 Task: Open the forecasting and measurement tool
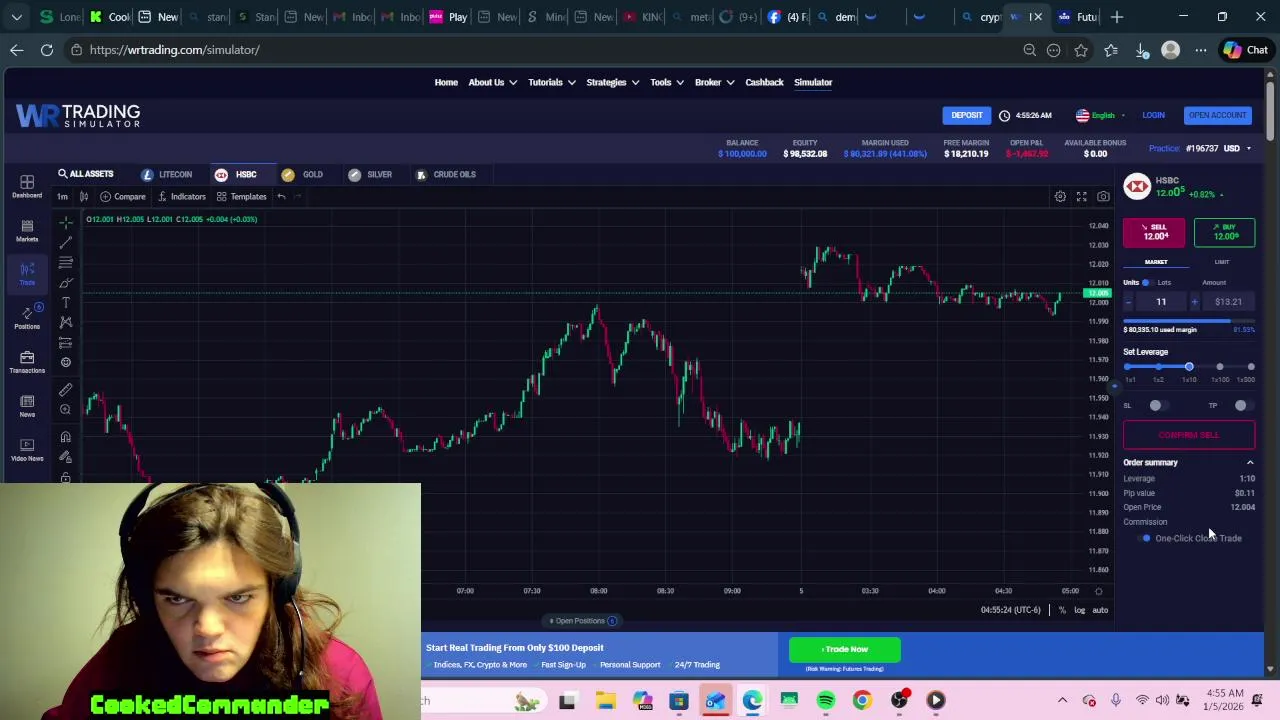66,342
